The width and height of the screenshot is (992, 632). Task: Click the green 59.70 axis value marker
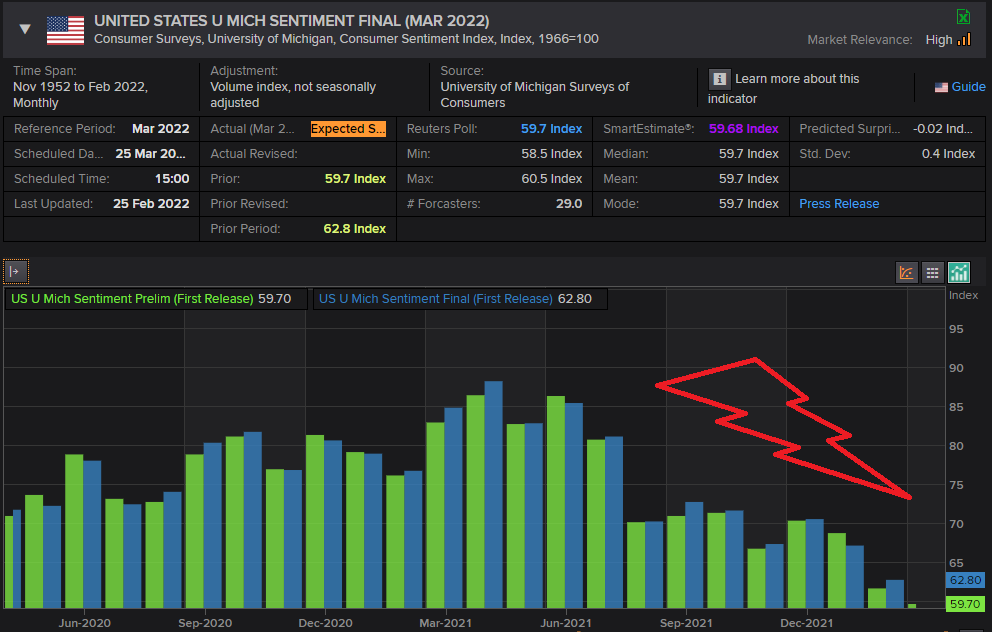(965, 604)
